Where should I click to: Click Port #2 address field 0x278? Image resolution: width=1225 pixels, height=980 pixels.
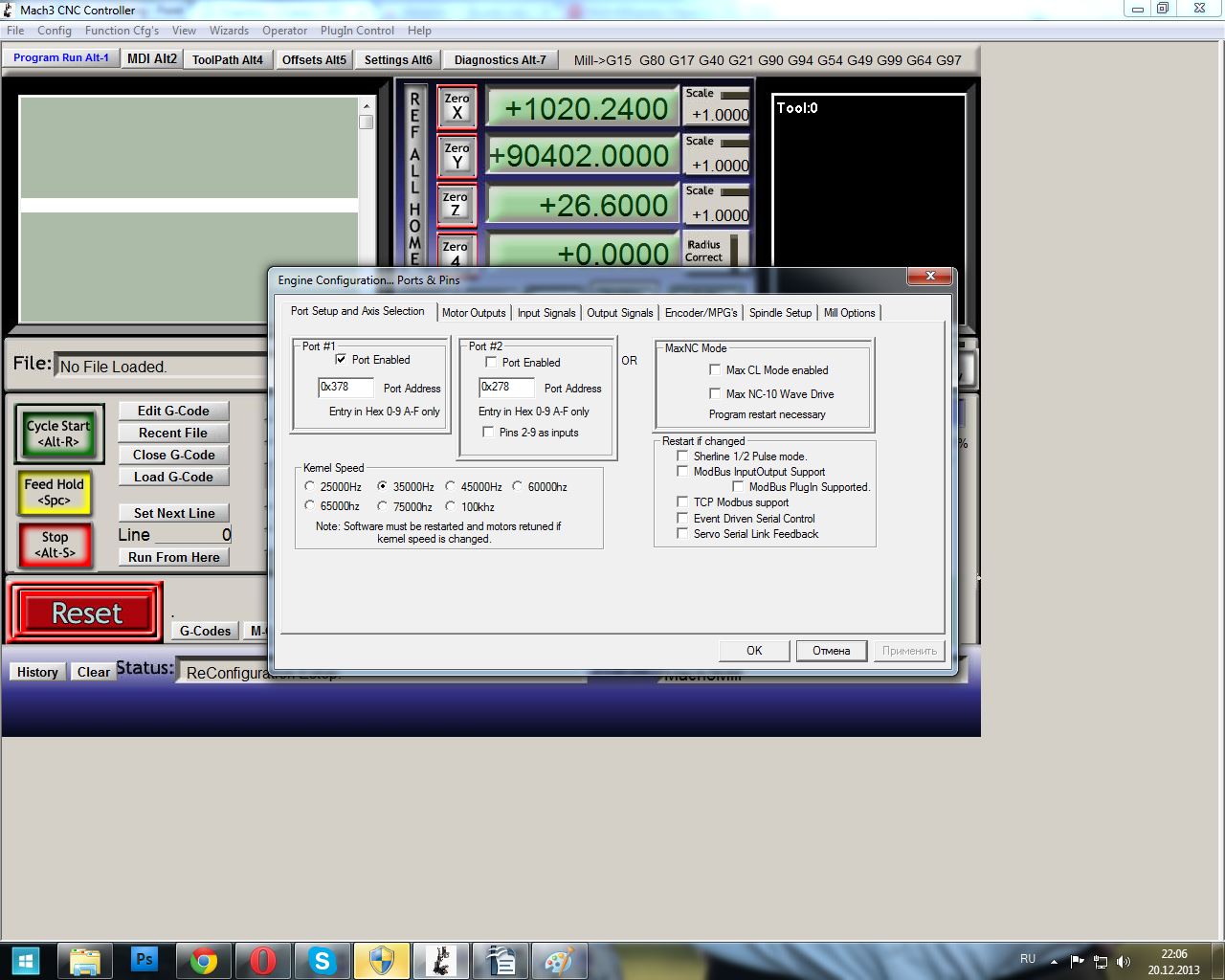[506, 387]
